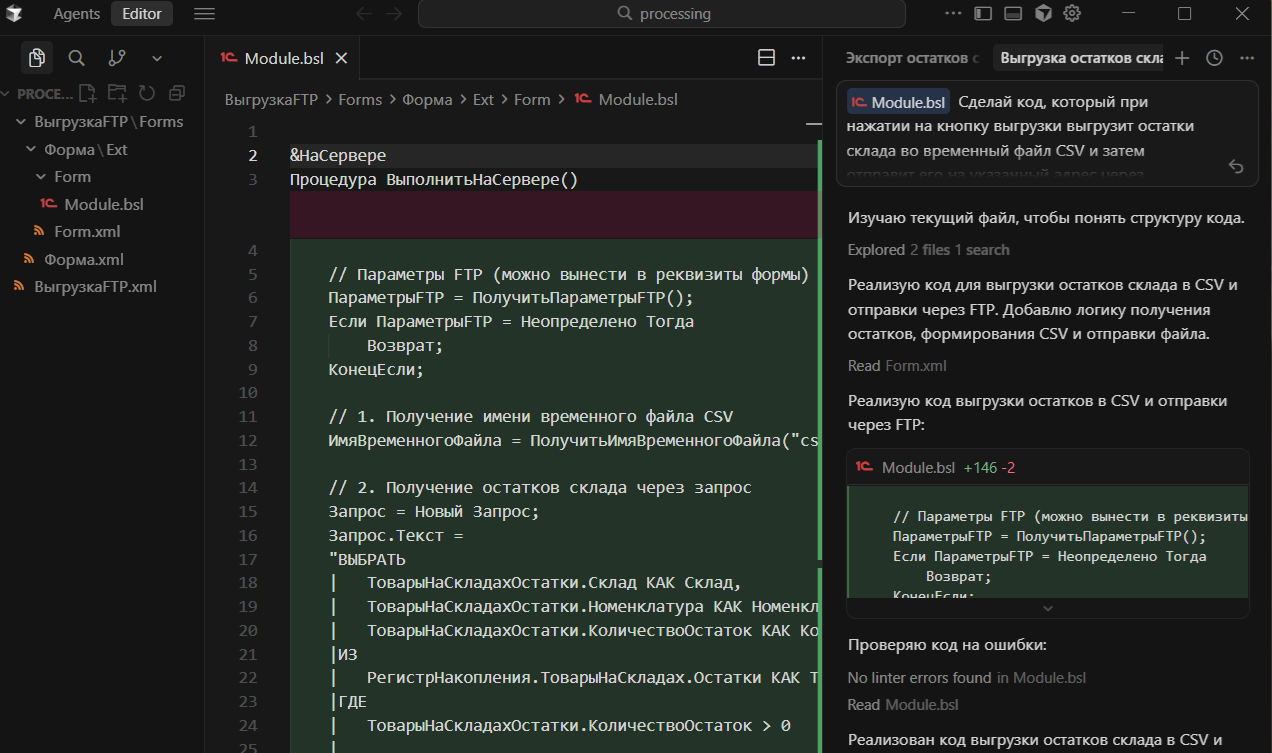Image resolution: width=1272 pixels, height=753 pixels.
Task: Open the Search view icon
Action: [76, 58]
